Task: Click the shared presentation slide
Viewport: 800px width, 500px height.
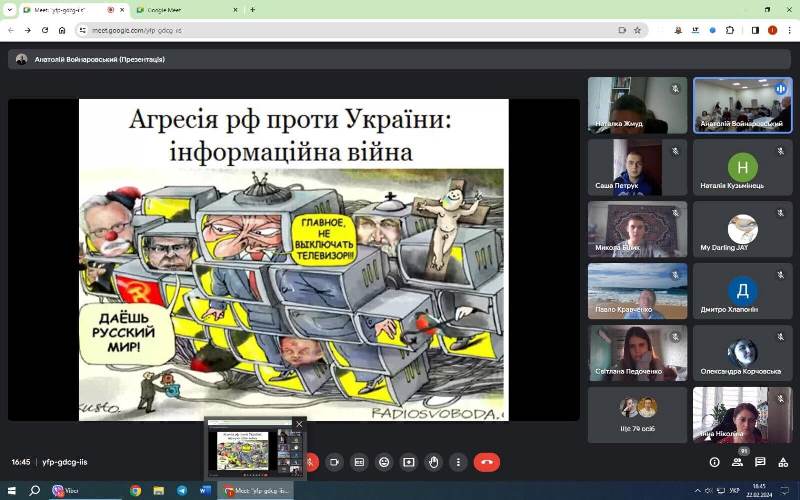Action: pos(293,260)
